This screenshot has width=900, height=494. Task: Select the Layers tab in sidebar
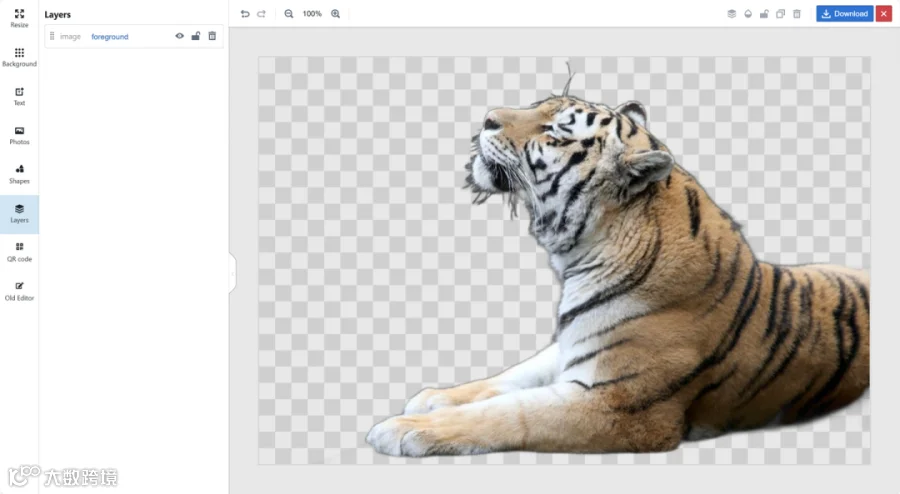[x=19, y=214]
